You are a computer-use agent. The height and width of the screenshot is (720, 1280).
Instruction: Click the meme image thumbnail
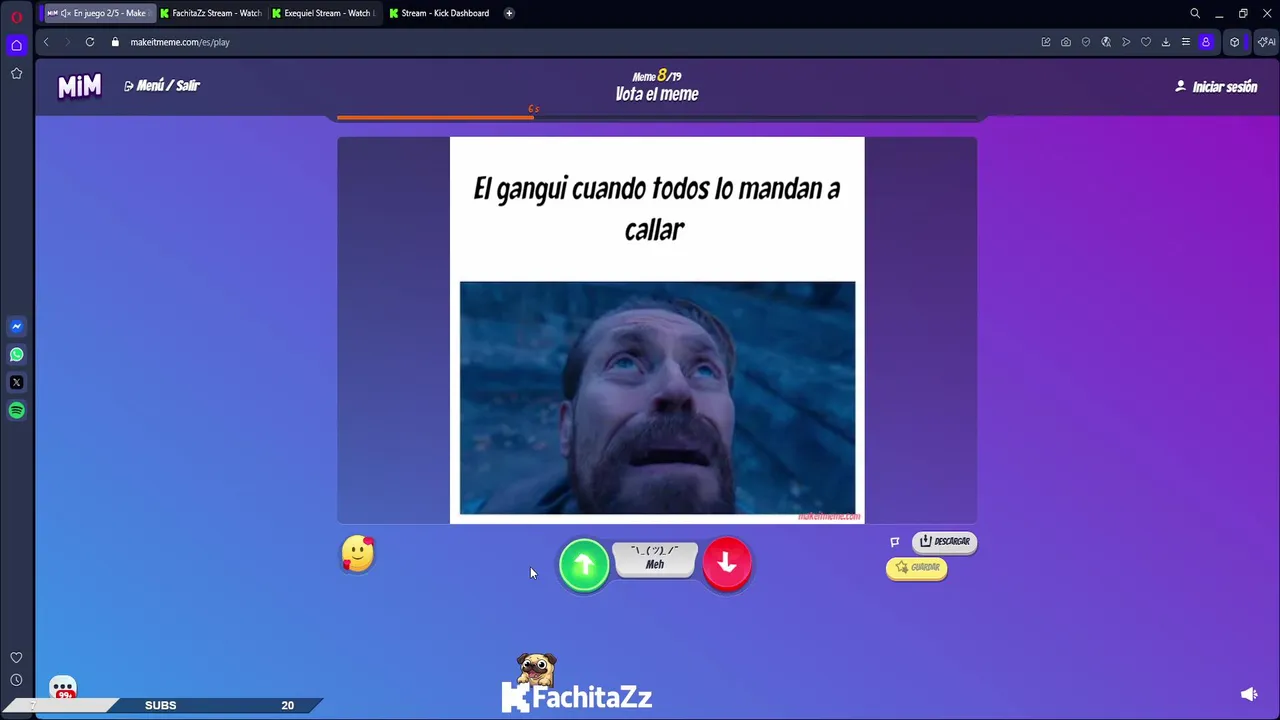657,398
